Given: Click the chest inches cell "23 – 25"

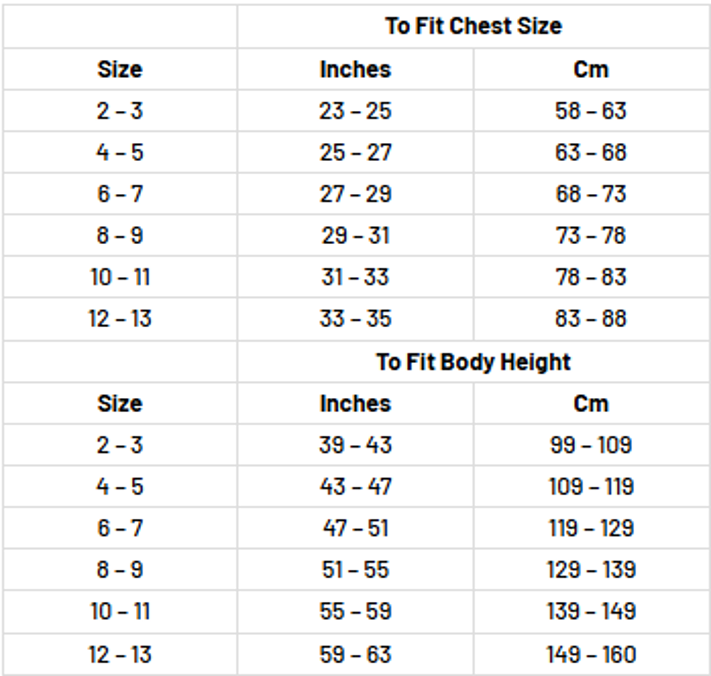Looking at the screenshot, I should pyautogui.click(x=355, y=111).
